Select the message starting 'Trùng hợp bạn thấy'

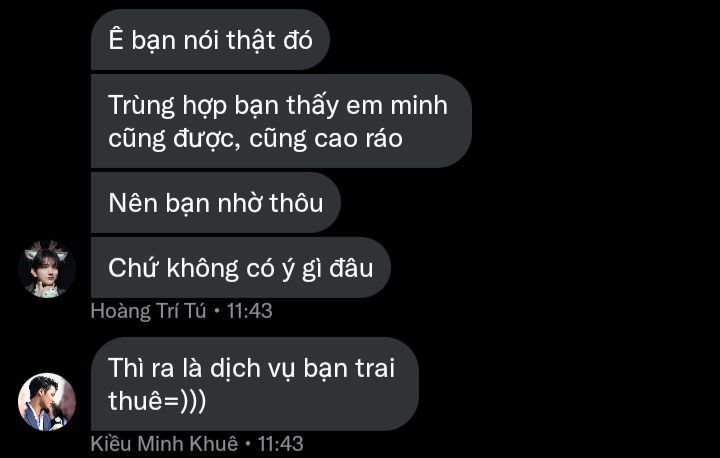coord(281,121)
